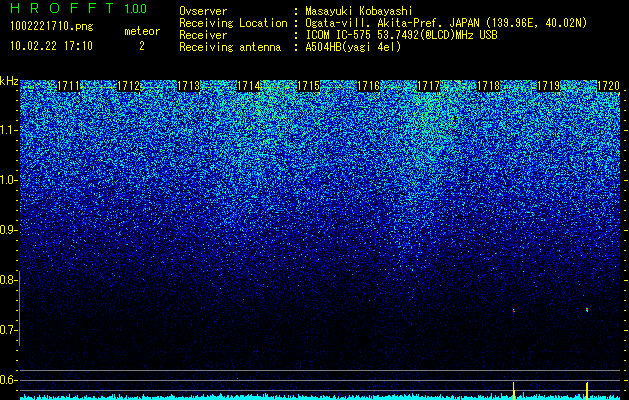Click the ICOM IC-575 receiver text

click(401, 35)
